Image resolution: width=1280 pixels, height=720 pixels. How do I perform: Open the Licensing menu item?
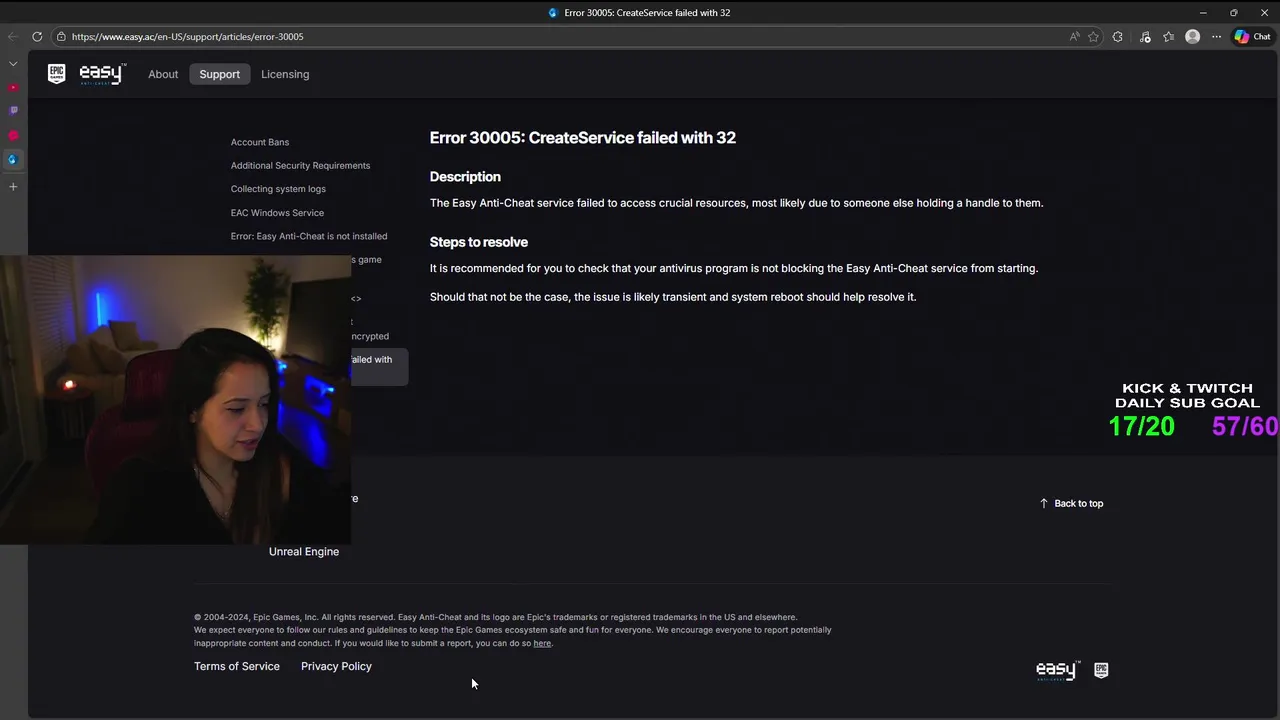point(285,74)
